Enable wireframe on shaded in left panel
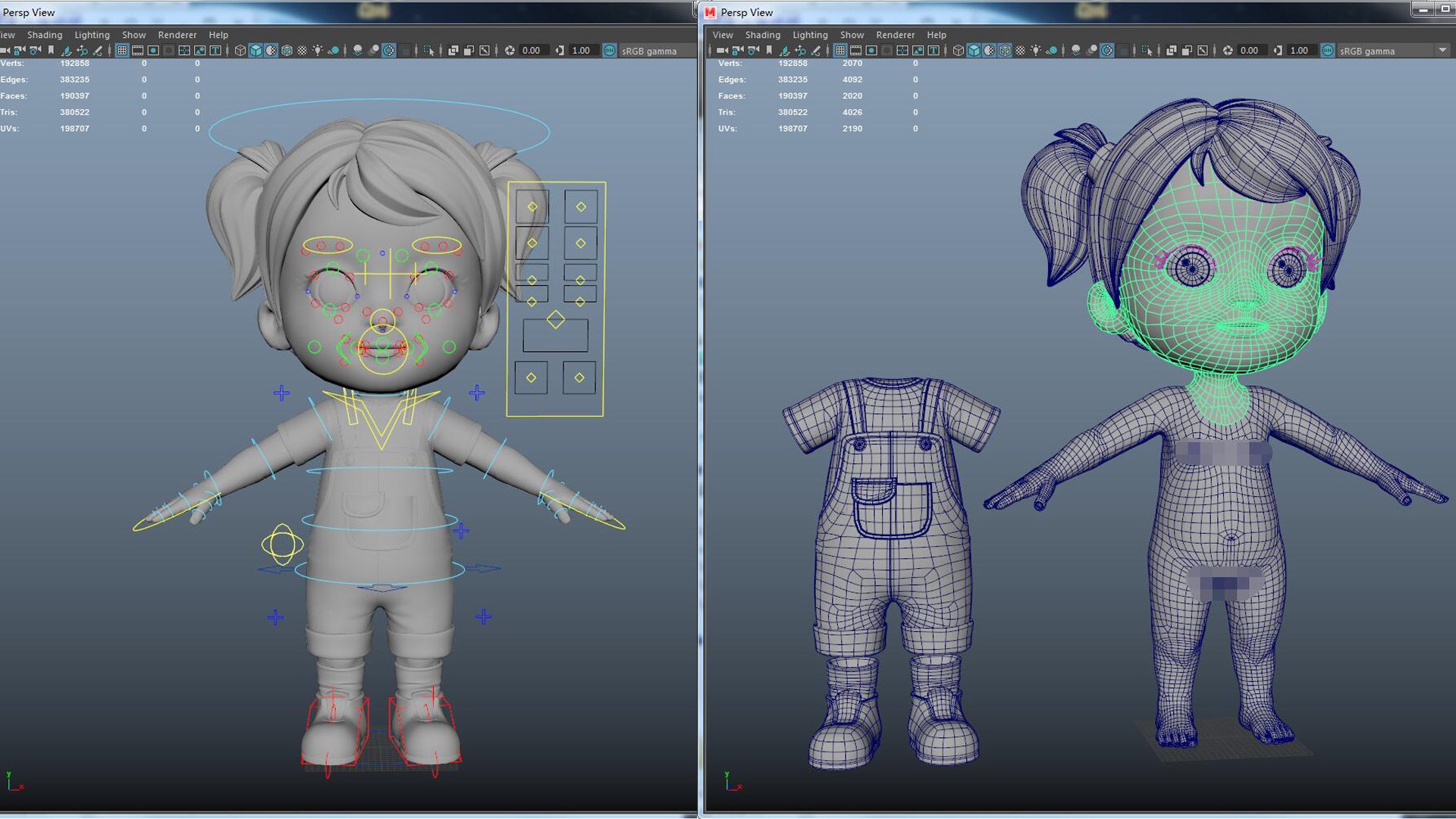Image resolution: width=1456 pixels, height=819 pixels. pyautogui.click(x=287, y=51)
